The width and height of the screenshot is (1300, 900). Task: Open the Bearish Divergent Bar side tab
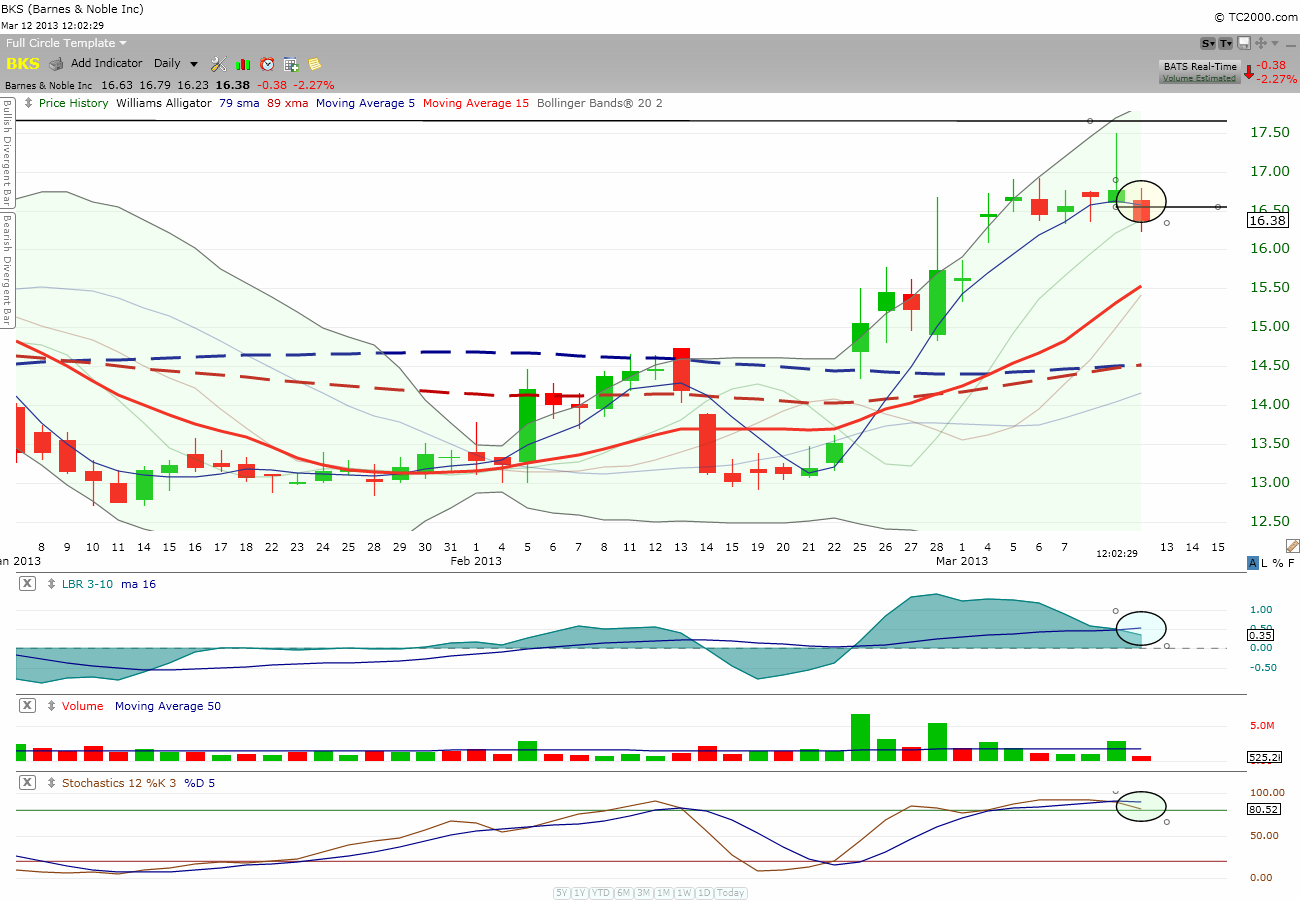(6, 271)
